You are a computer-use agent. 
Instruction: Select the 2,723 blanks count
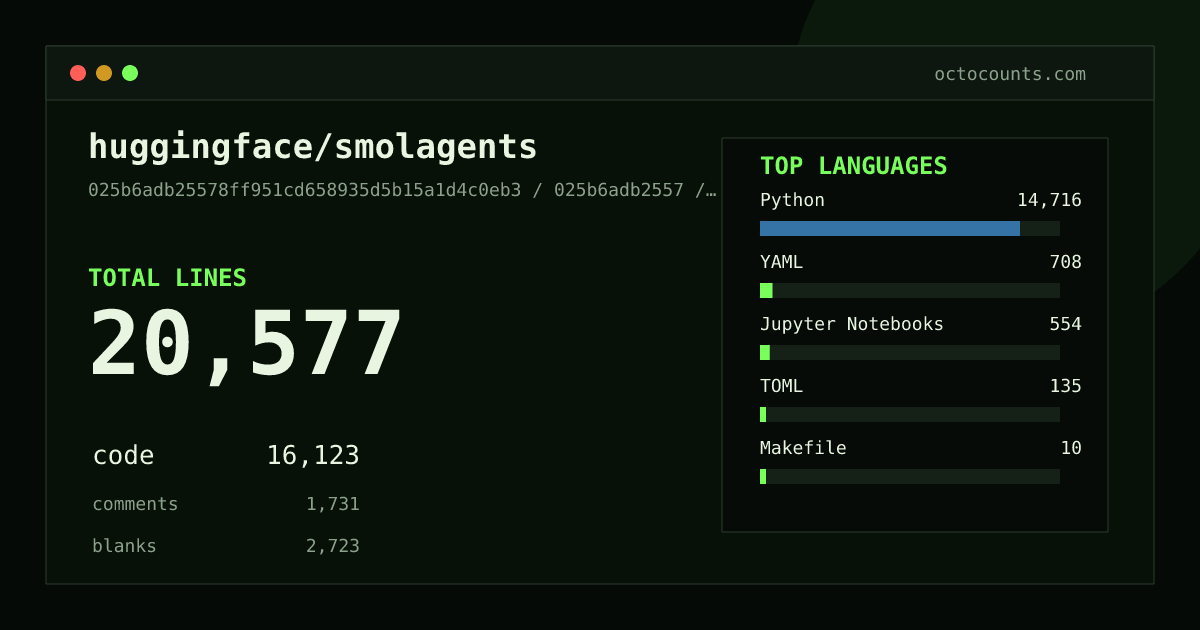[333, 547]
